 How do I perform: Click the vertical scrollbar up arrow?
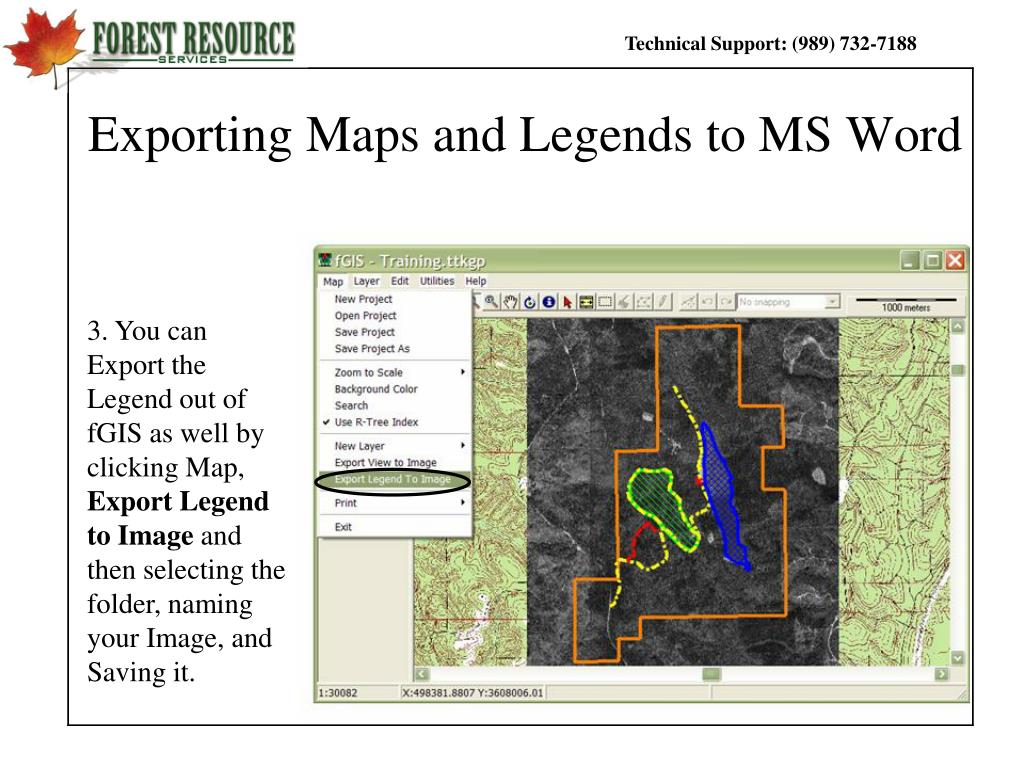coord(957,326)
